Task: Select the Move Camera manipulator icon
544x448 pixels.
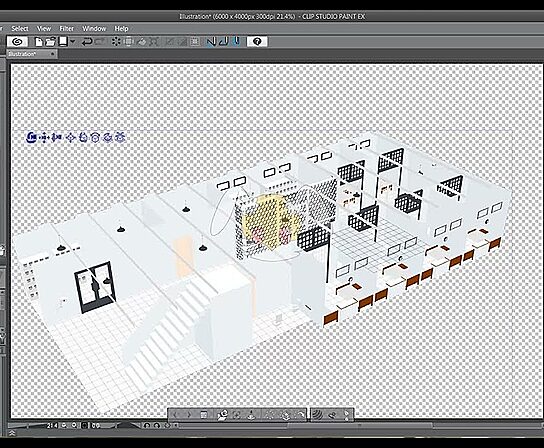Action: [44, 137]
